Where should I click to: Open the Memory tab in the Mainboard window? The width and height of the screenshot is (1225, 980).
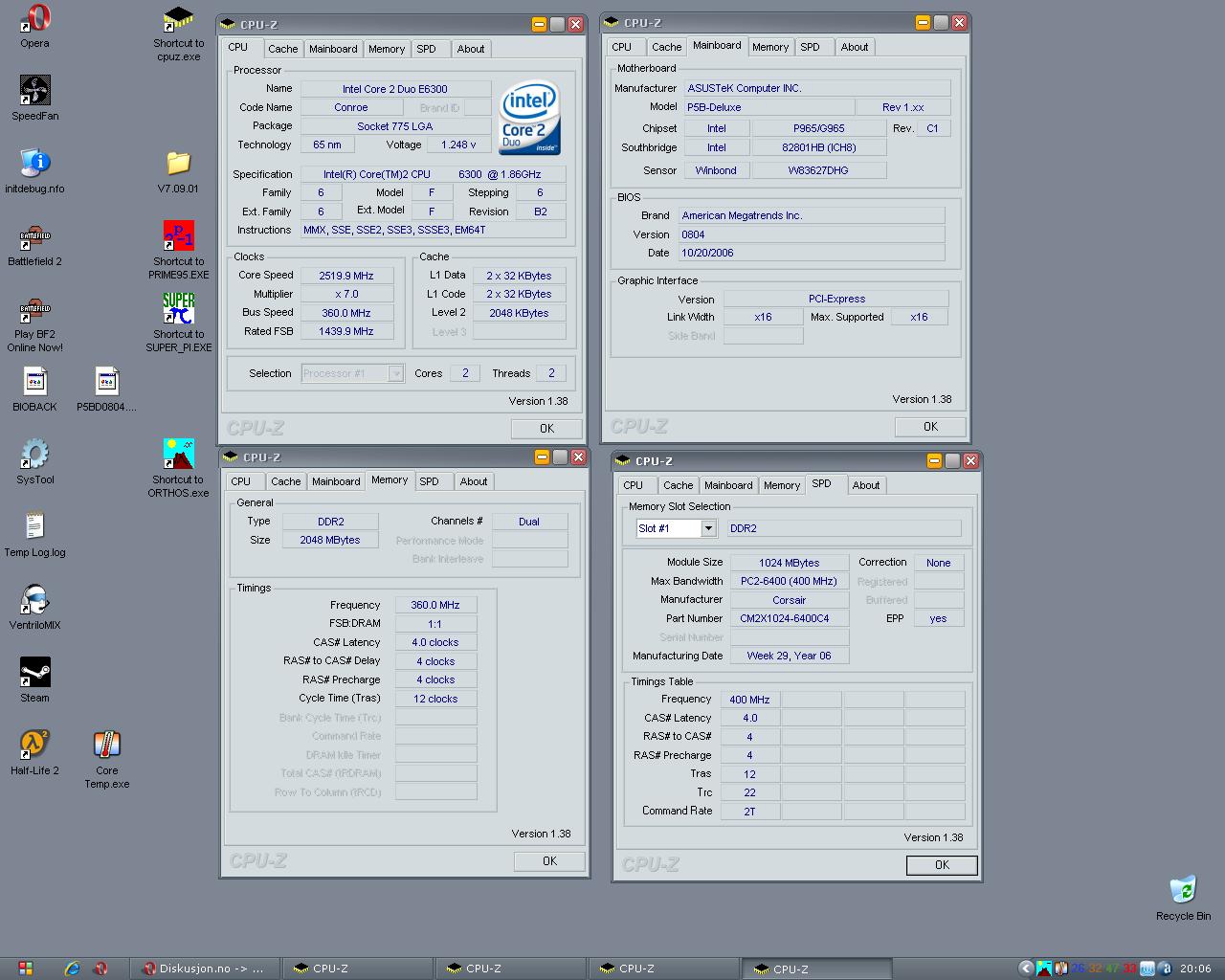[x=769, y=47]
